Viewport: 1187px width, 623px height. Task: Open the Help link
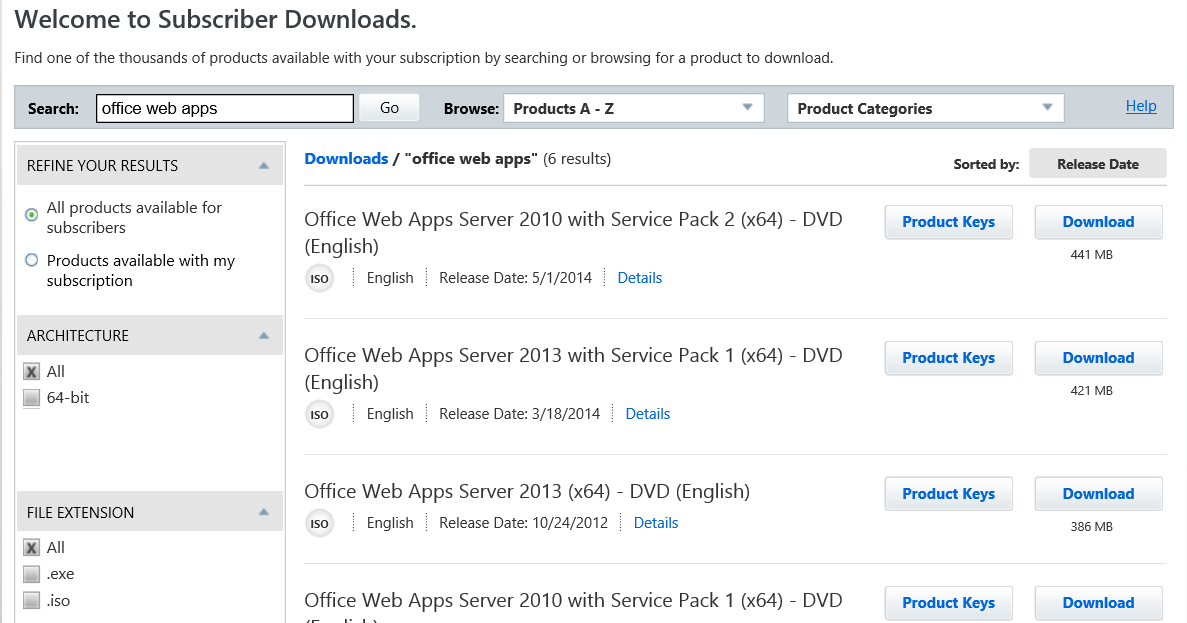(1141, 106)
